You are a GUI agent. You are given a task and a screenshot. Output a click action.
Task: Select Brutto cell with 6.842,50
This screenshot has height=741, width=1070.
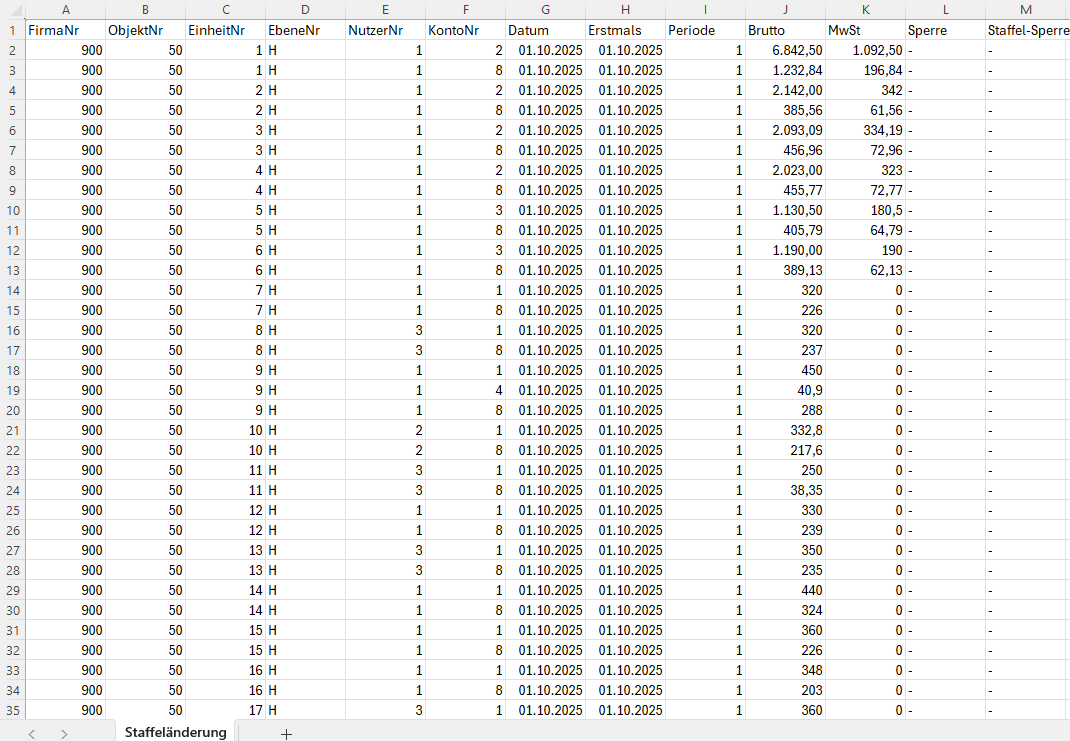pos(785,50)
